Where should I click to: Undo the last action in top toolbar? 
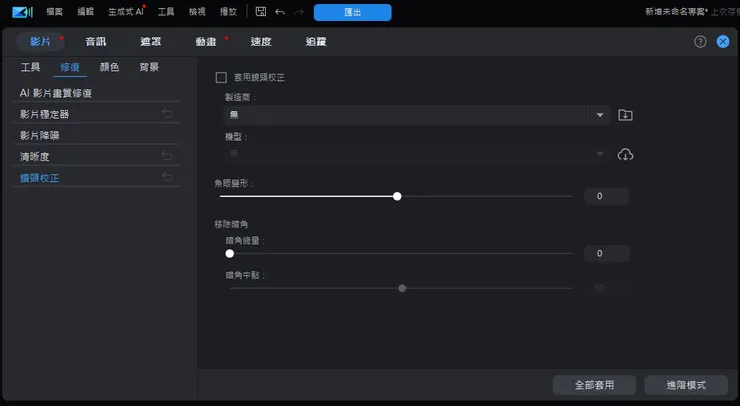click(x=280, y=12)
